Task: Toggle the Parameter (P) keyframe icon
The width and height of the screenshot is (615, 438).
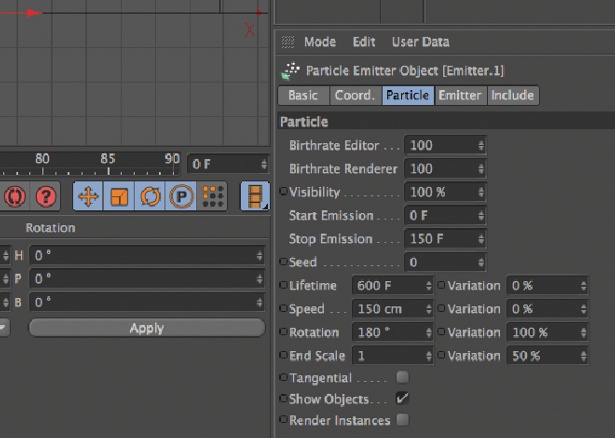Action: coord(181,196)
